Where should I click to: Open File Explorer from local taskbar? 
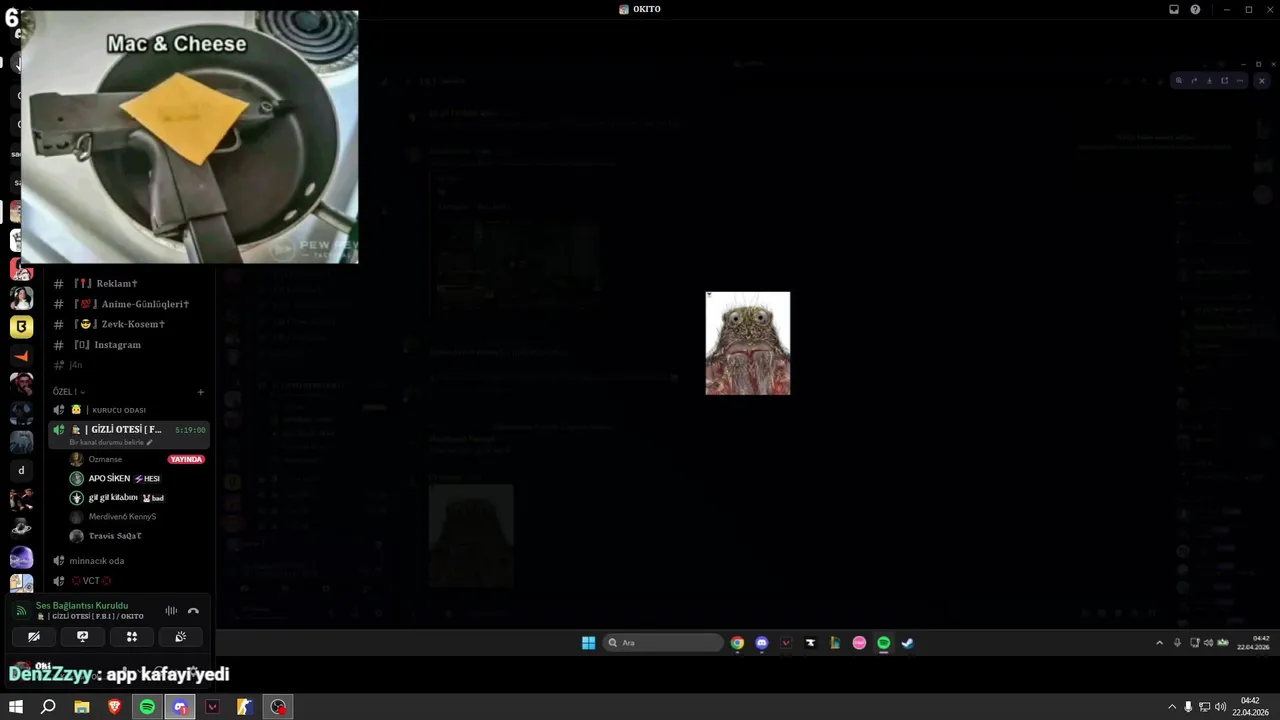pyautogui.click(x=82, y=707)
